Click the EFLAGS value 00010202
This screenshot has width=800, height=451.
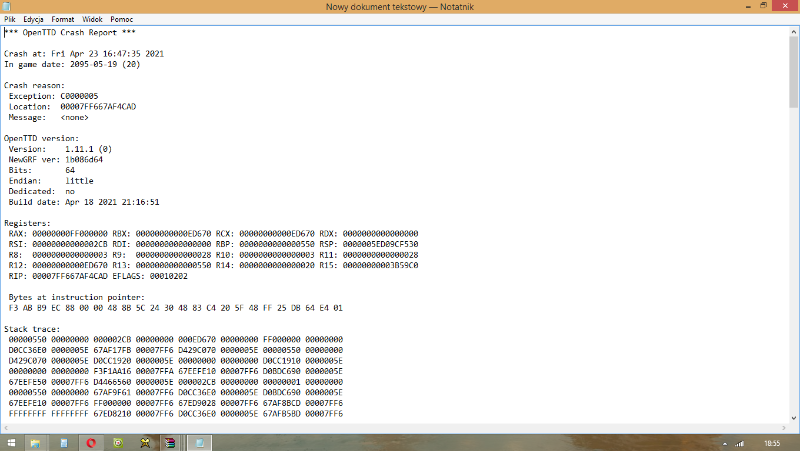coord(168,276)
